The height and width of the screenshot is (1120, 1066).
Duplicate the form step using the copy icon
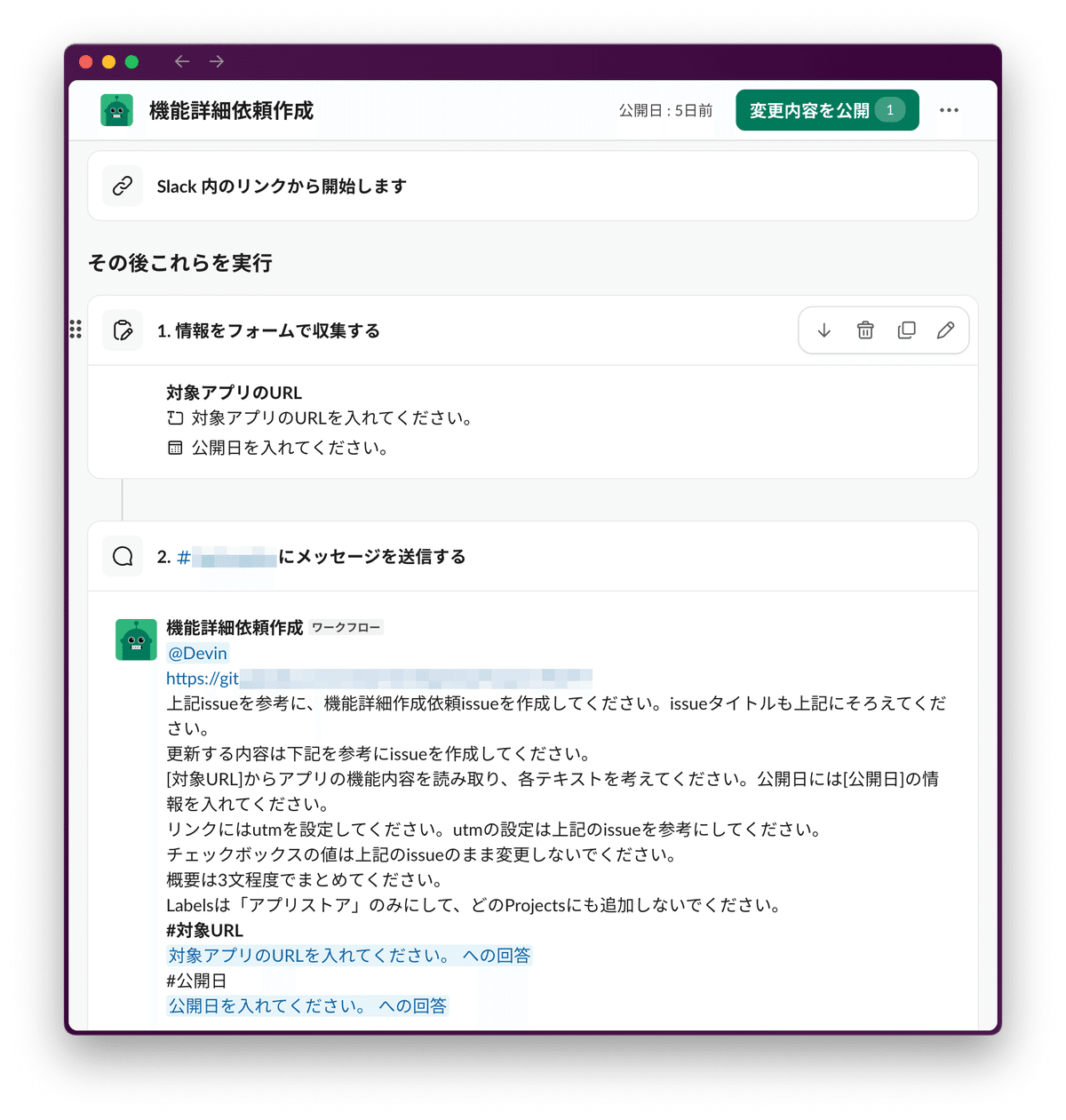tap(905, 330)
